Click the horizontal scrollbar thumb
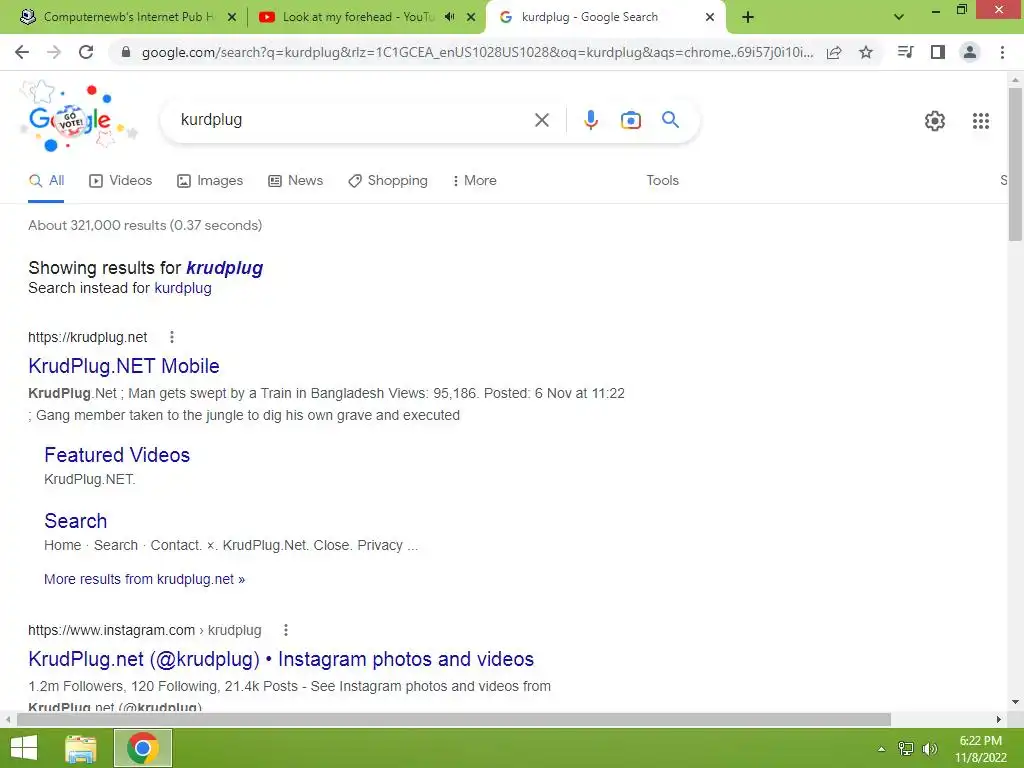Viewport: 1024px width, 768px height. pyautogui.click(x=454, y=719)
